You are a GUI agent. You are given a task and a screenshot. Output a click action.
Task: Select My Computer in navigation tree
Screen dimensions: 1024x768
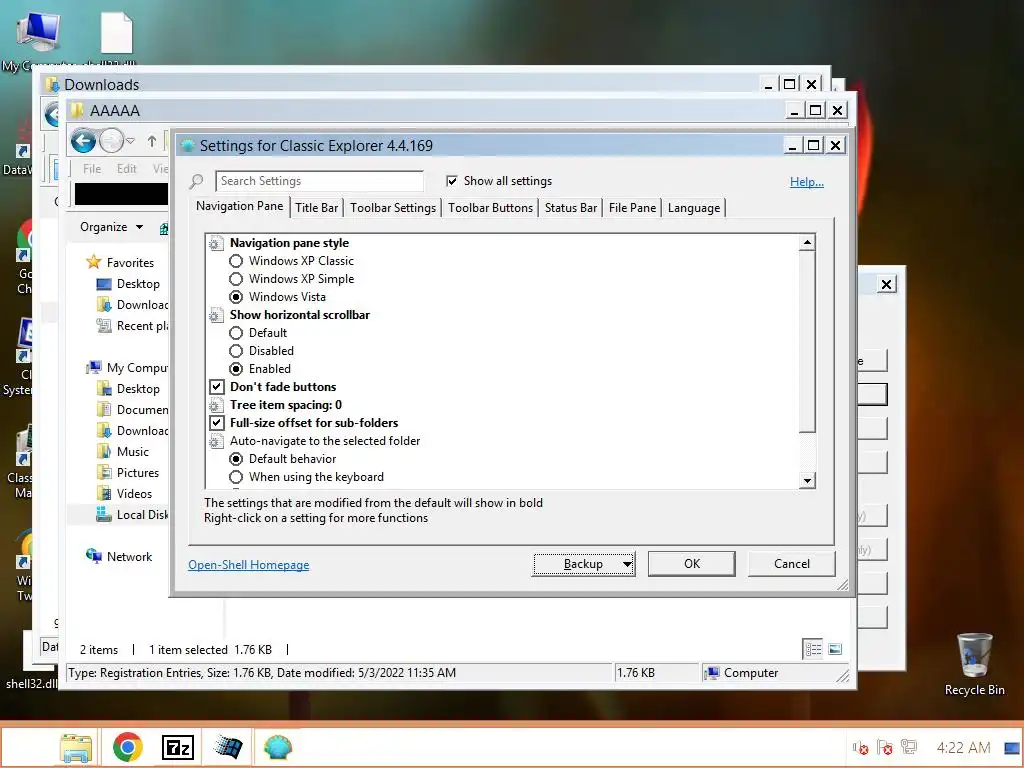136,368
